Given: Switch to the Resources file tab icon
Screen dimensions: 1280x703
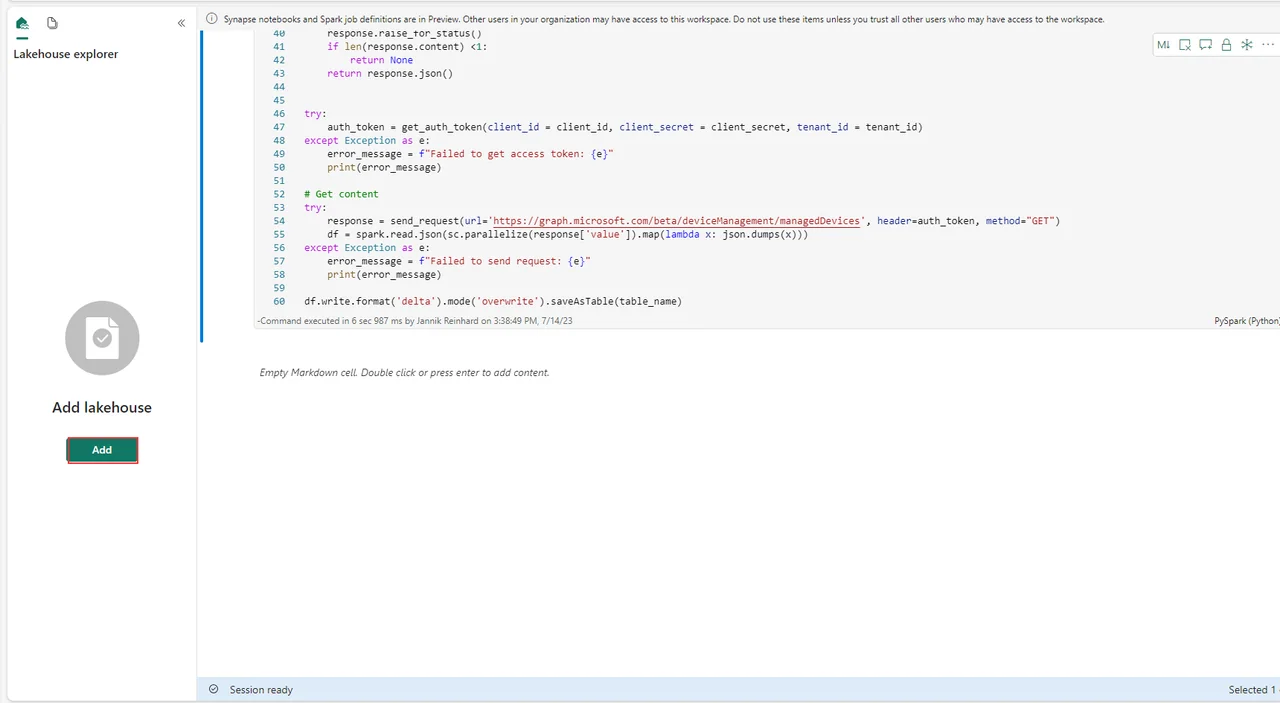Looking at the screenshot, I should coord(52,23).
